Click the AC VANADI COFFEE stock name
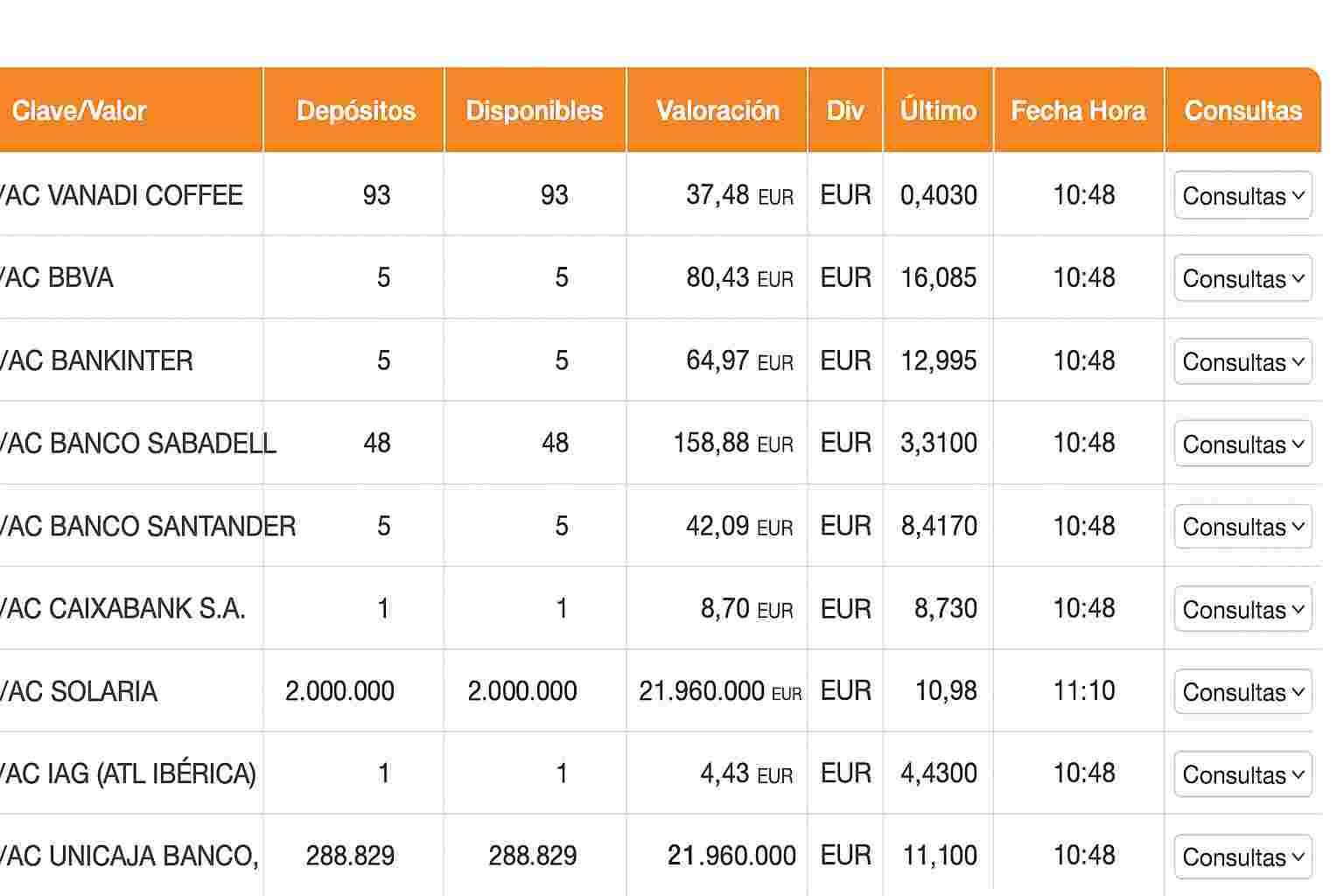1344x896 pixels. (x=121, y=195)
